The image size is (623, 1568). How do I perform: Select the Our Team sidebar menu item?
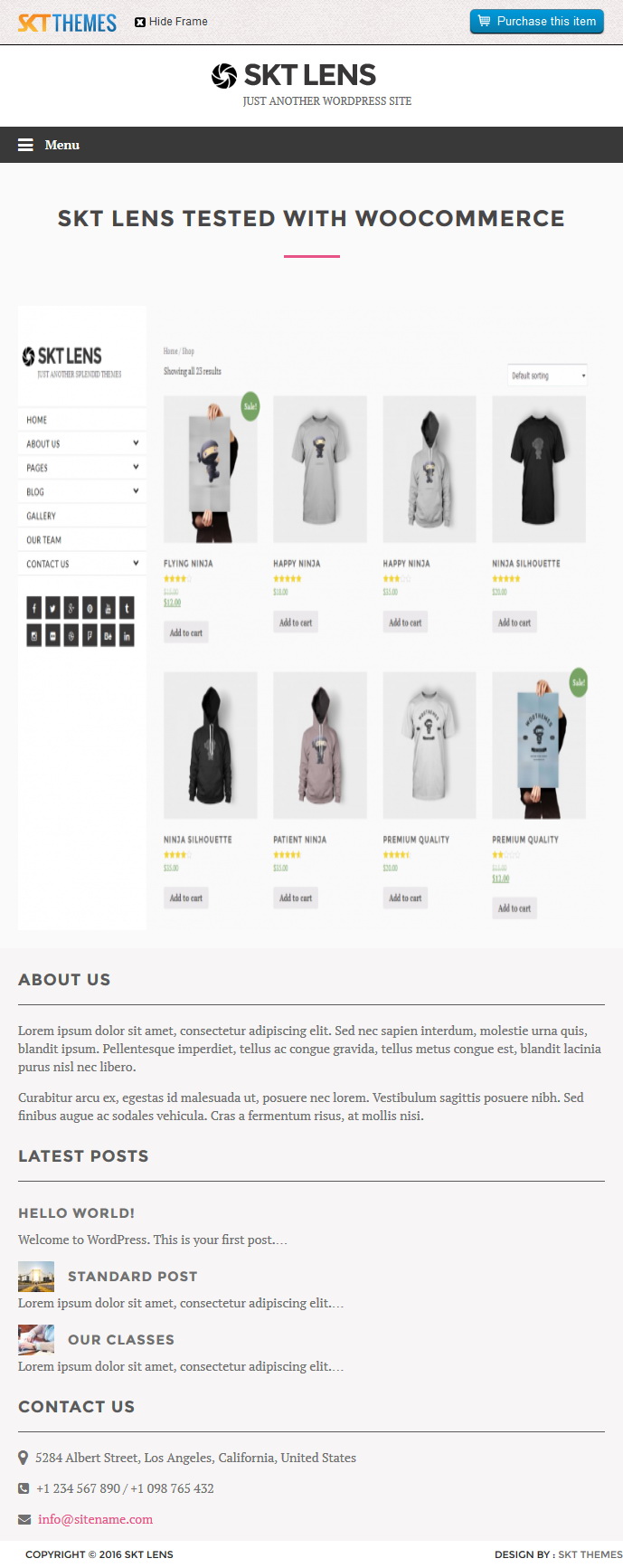point(44,540)
